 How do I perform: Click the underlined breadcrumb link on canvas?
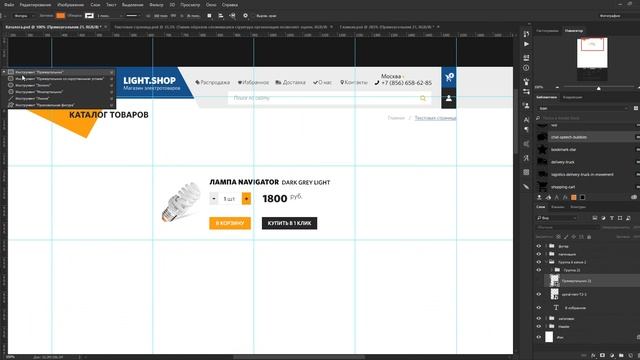(435, 118)
